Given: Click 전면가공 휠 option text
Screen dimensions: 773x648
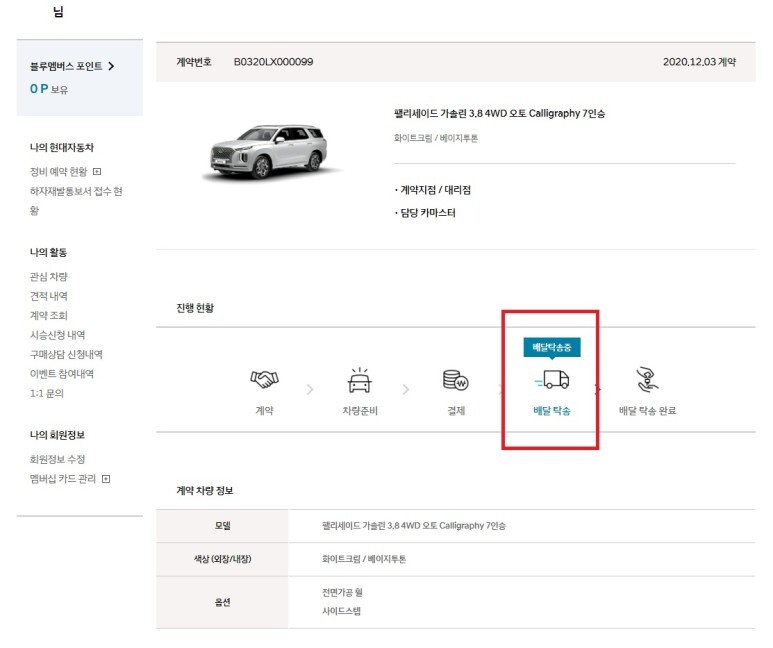Looking at the screenshot, I should (342, 592).
